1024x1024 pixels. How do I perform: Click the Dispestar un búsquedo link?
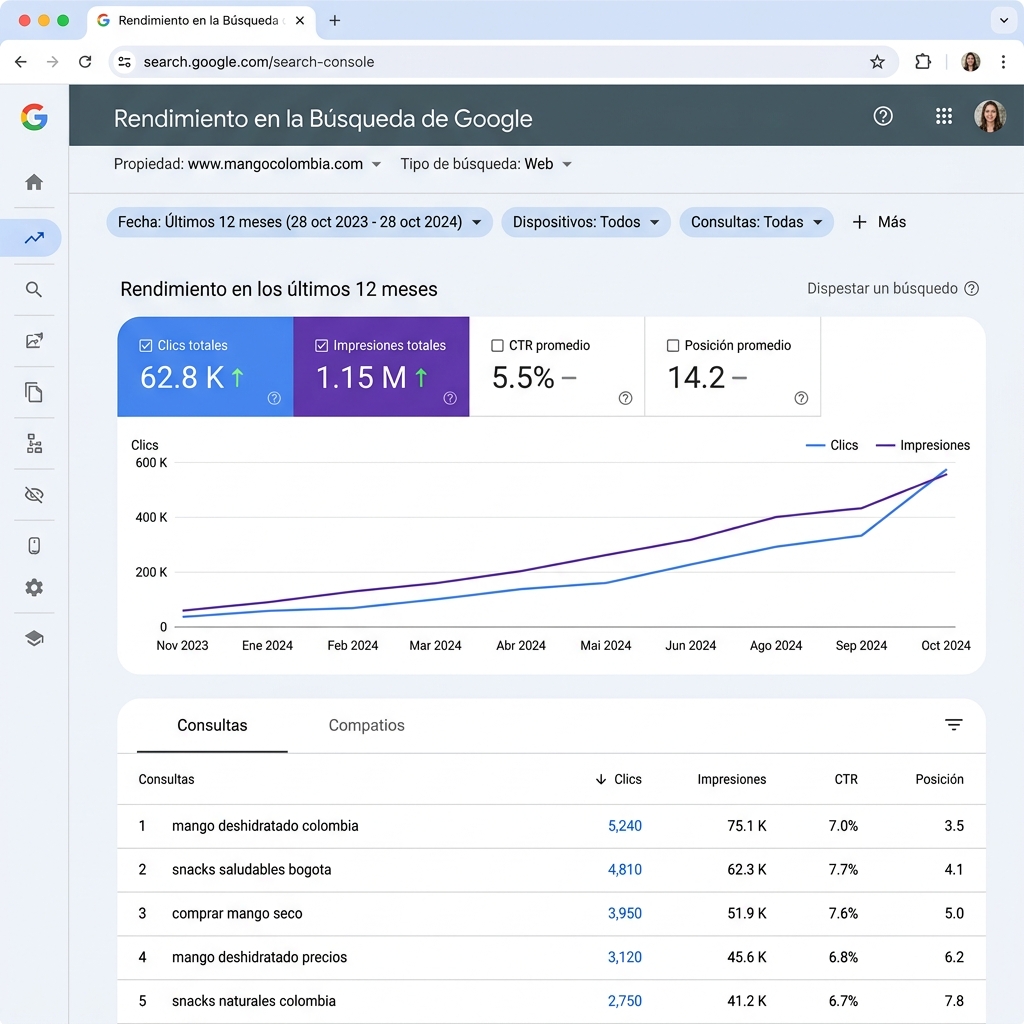(x=882, y=289)
